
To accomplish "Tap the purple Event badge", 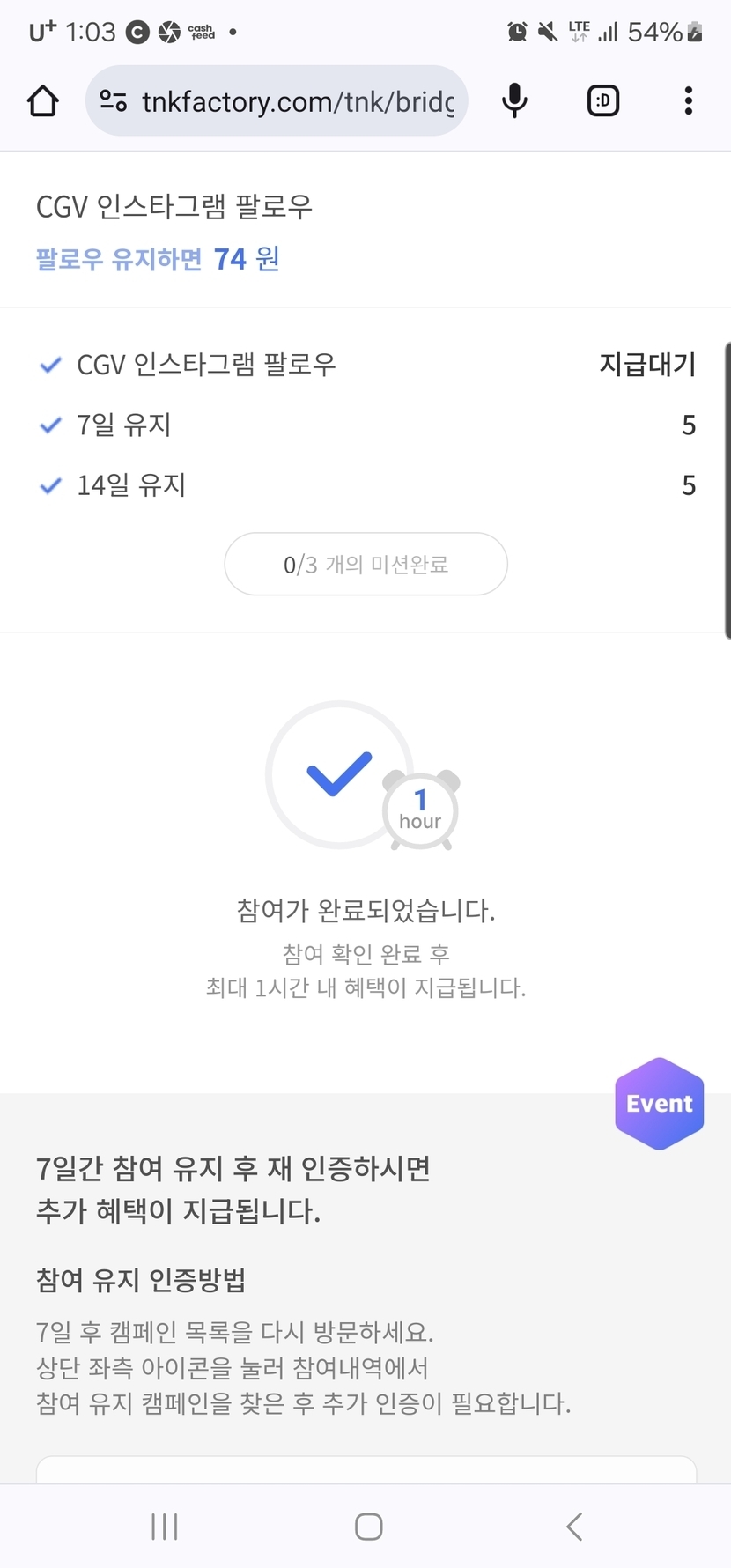I will pos(659,1103).
